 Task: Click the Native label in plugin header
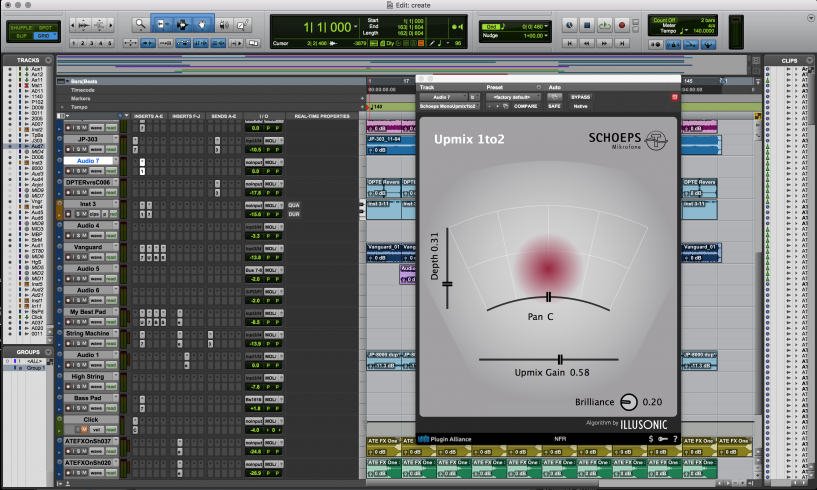pos(580,106)
